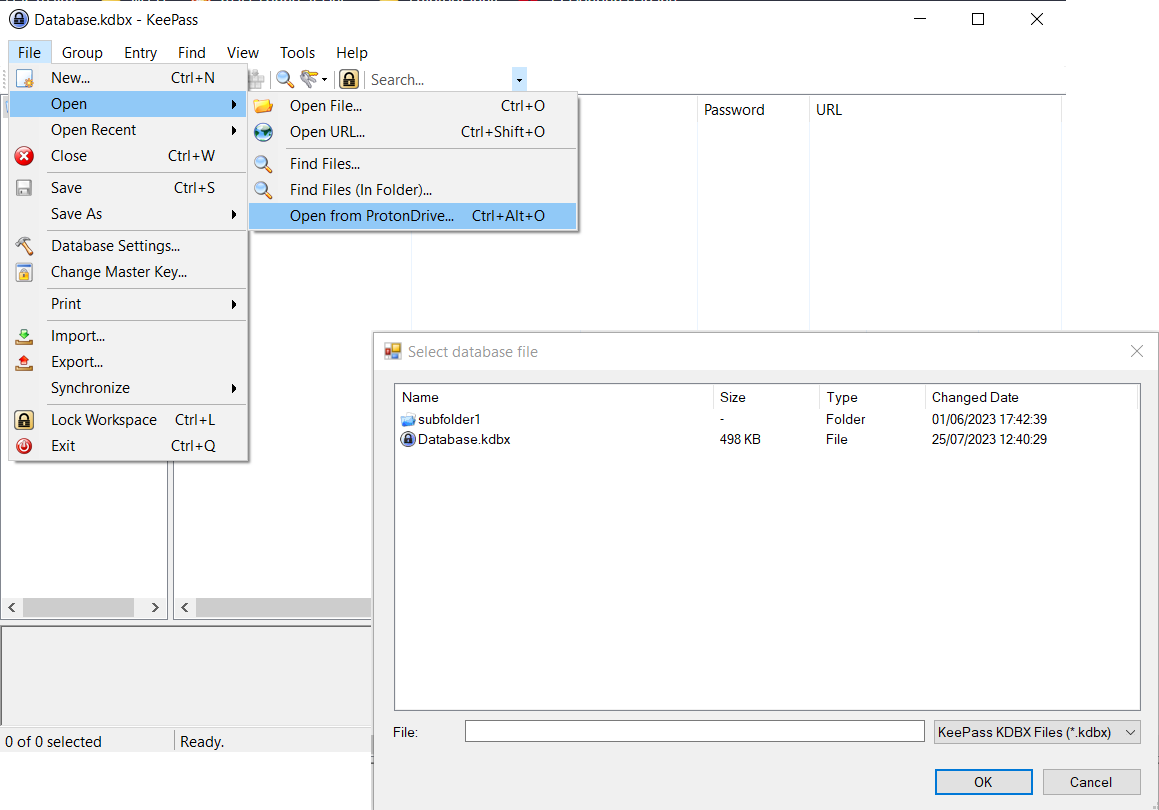Viewport: 1159px width, 810px height.
Task: Click the magnifier icon next to Find Files...
Action: coord(263,164)
